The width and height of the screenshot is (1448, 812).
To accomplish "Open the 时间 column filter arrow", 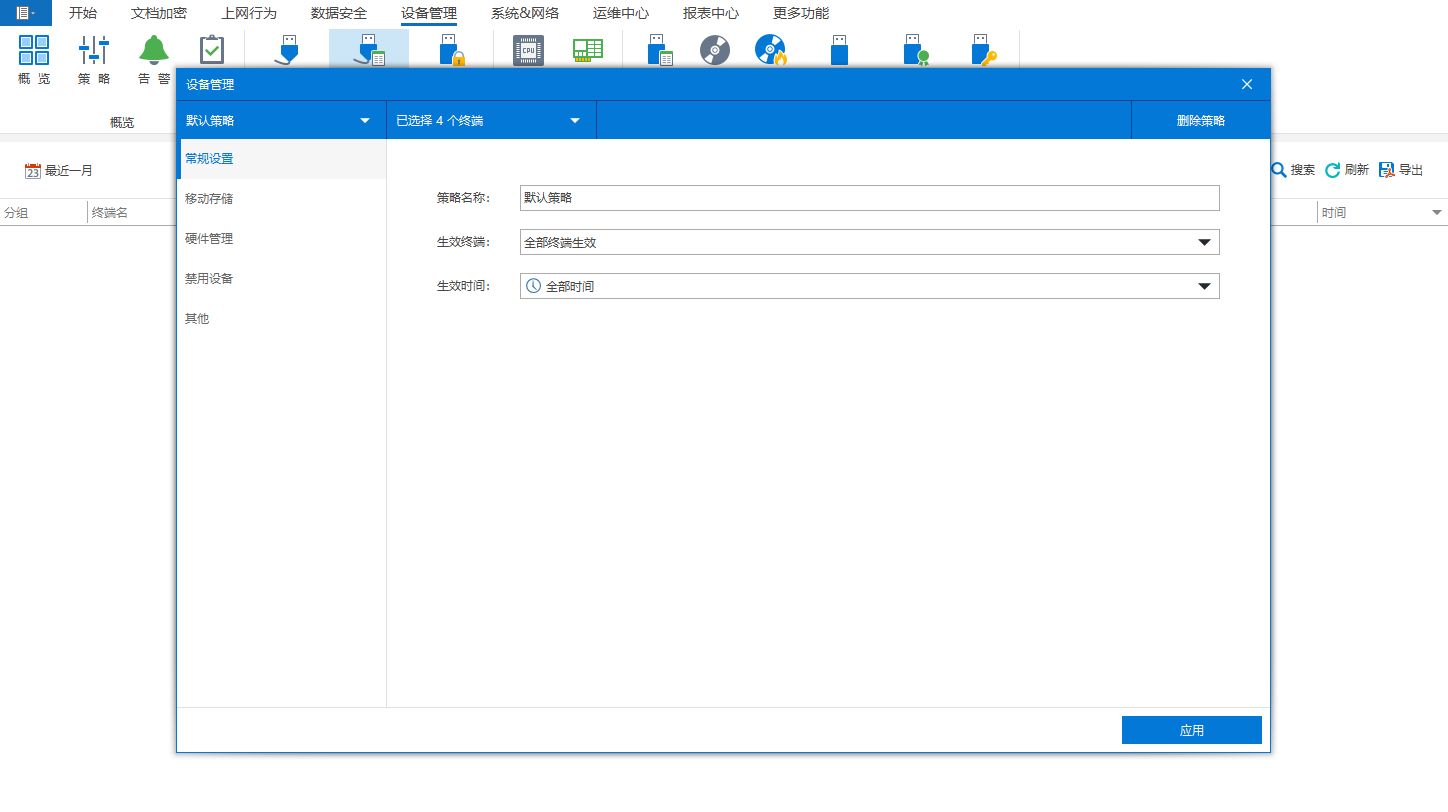I will 1437,213.
